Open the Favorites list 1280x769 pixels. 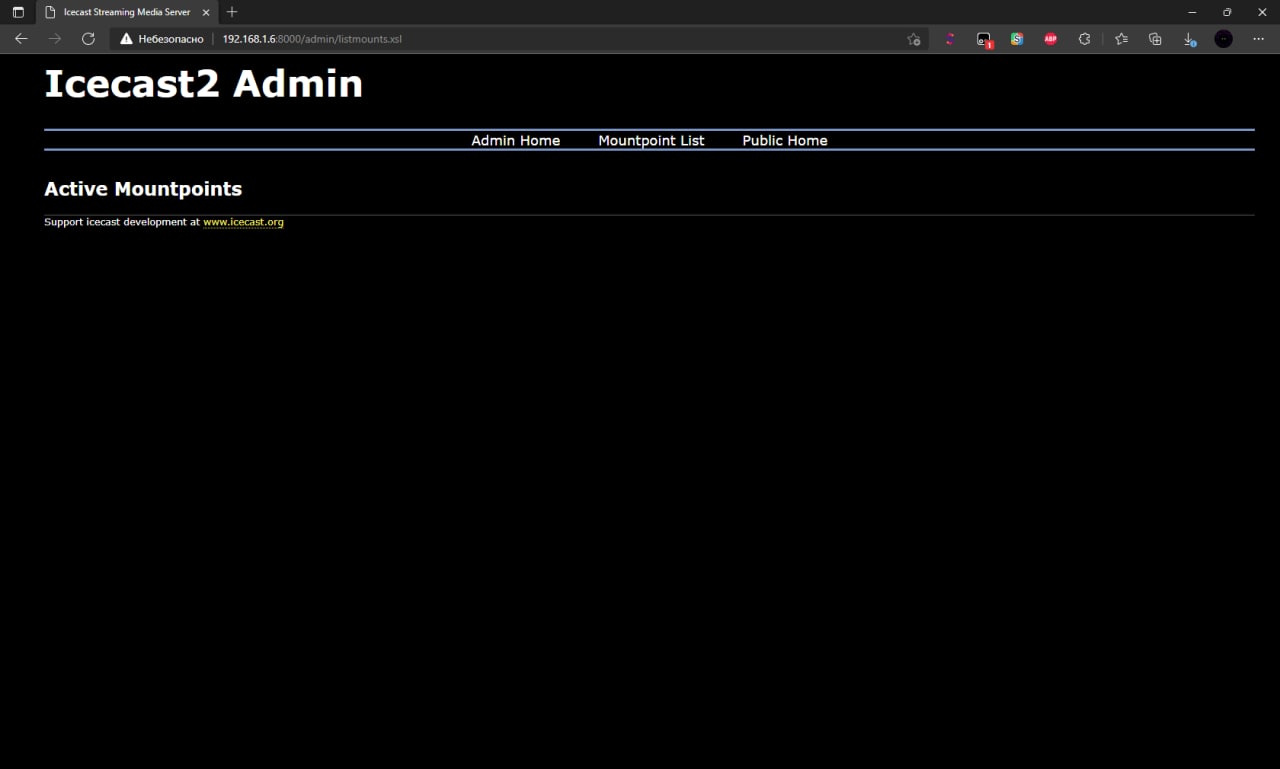[x=1121, y=39]
